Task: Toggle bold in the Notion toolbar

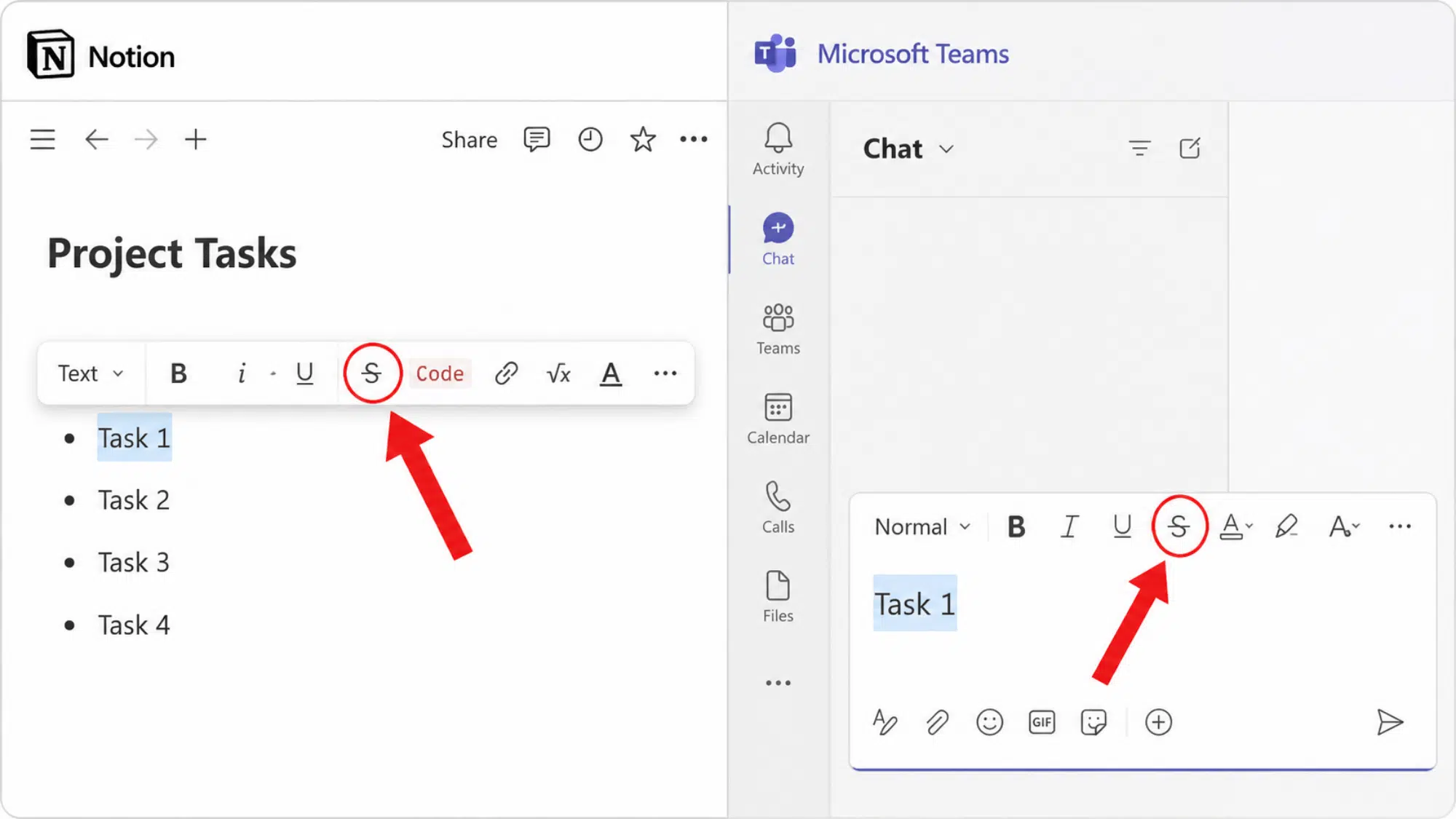Action: tap(178, 373)
